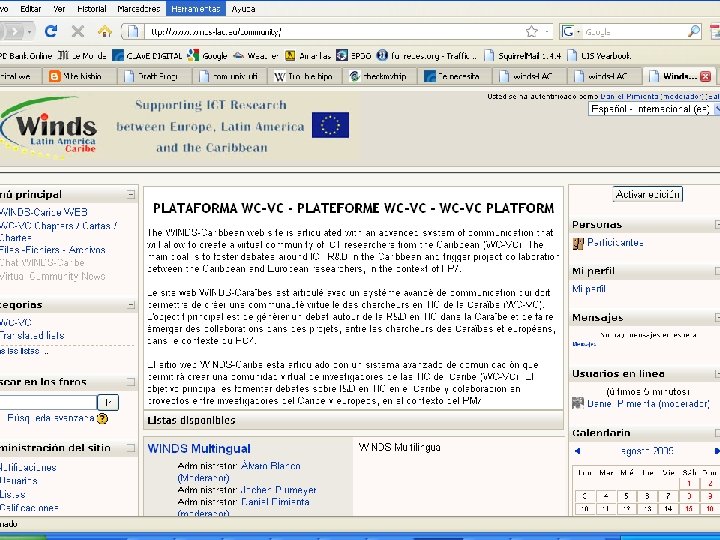Collapse the Menú principal block
This screenshot has height=540, width=720.
131,194
